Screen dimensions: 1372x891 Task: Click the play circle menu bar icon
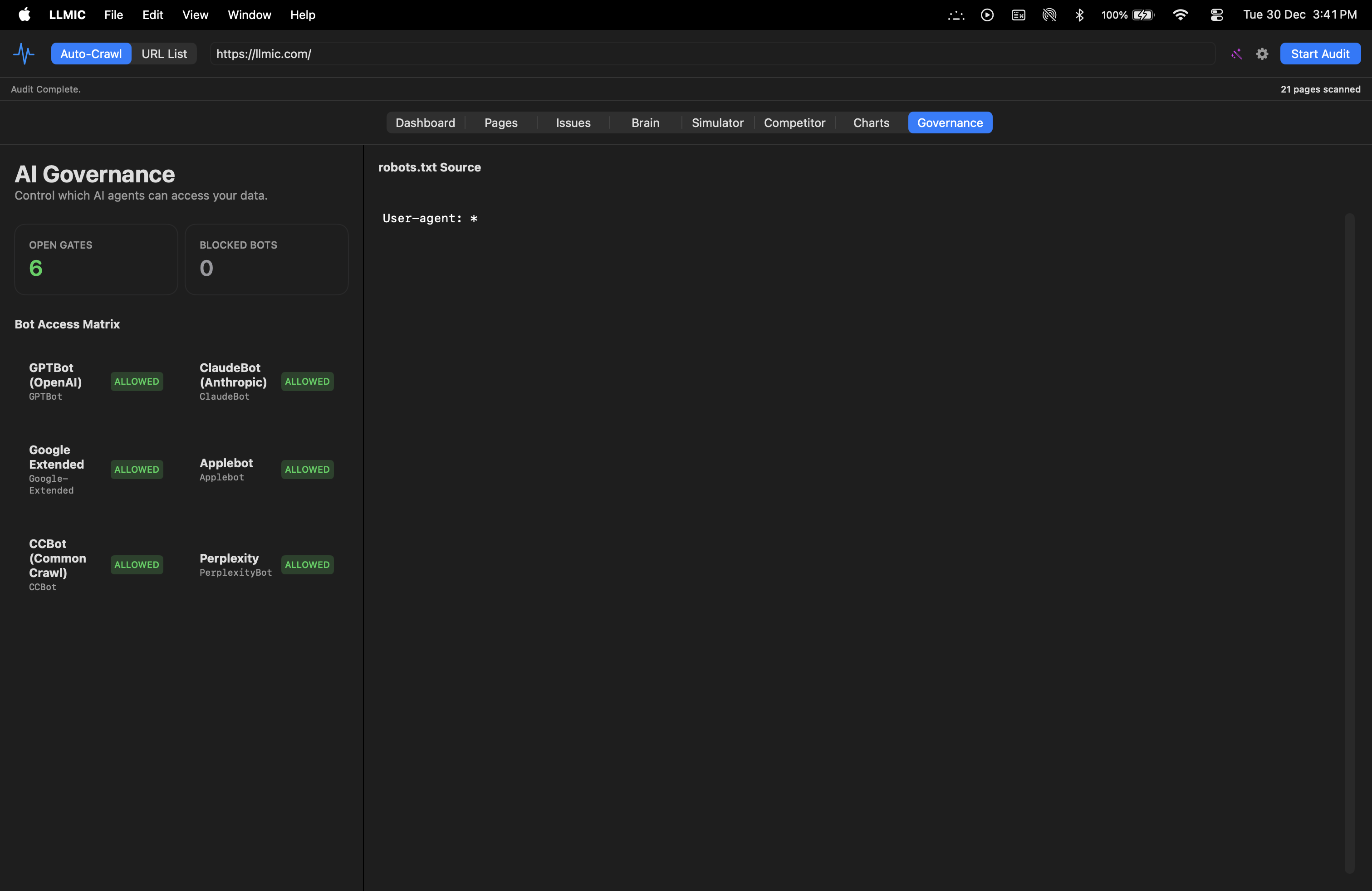987,15
